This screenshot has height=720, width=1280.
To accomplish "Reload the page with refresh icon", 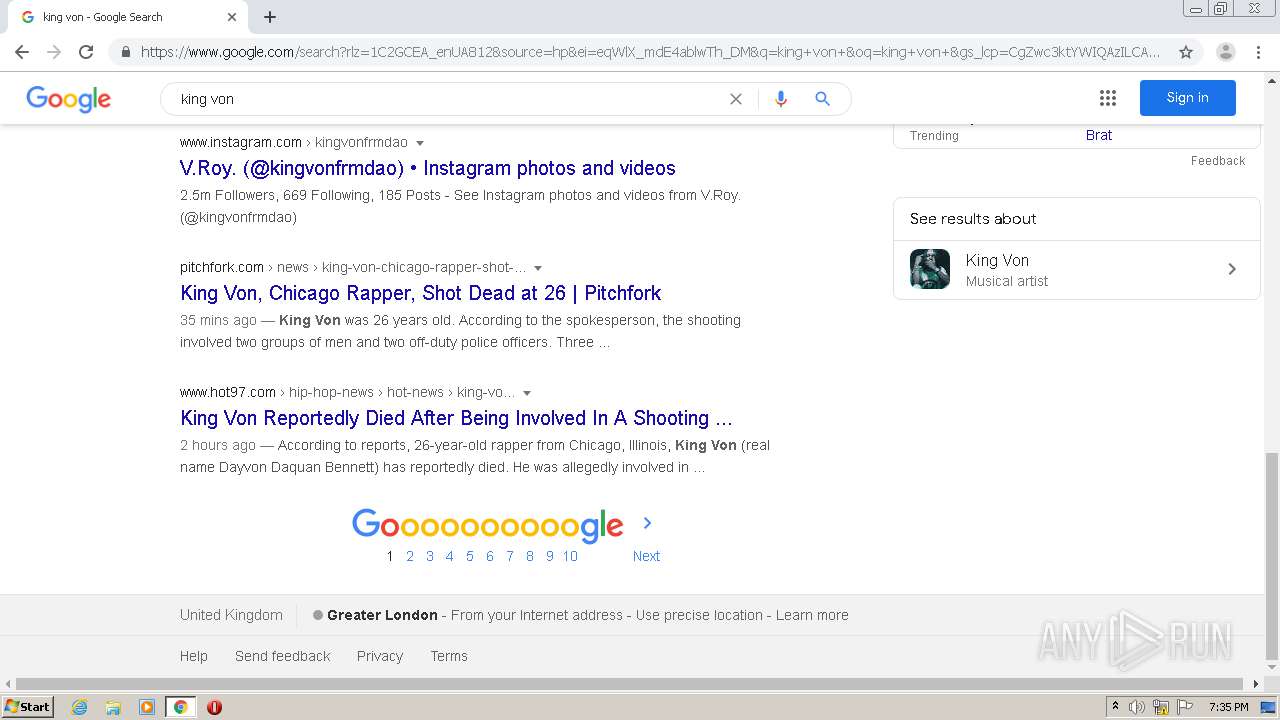I will pos(86,52).
